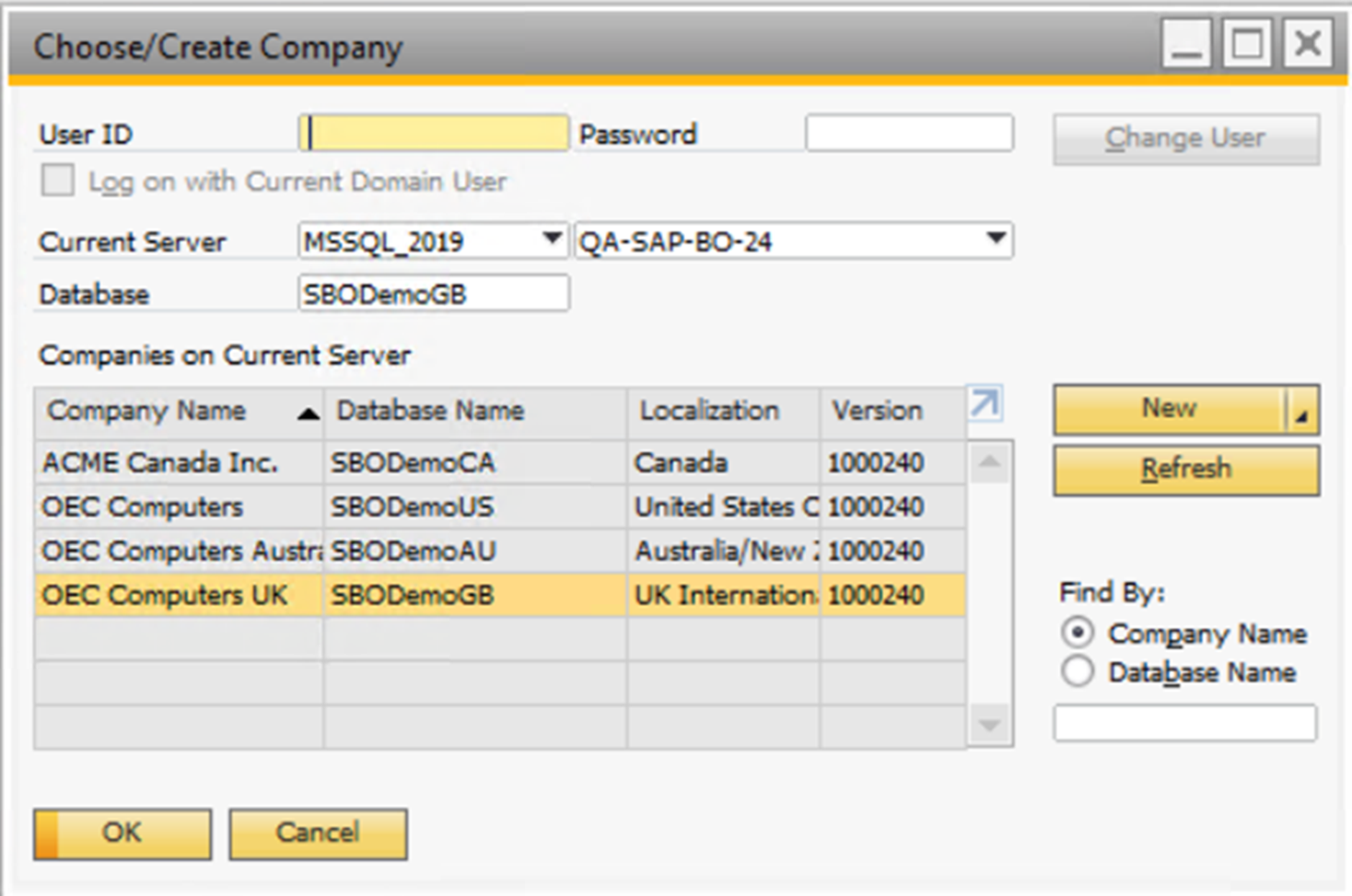Click the Find By search text box
The height and width of the screenshot is (896, 1352).
(1184, 723)
